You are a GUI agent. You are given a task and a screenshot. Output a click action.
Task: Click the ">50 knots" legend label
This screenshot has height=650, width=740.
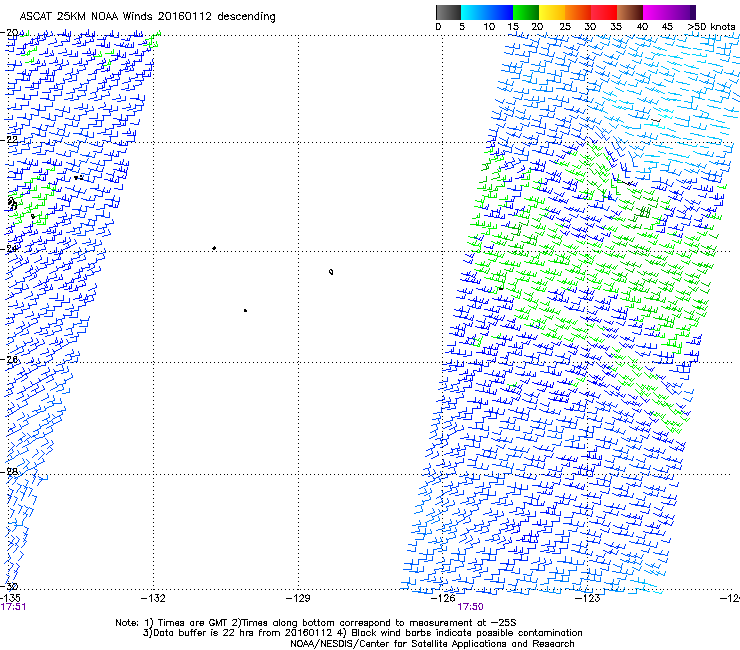pos(711,27)
